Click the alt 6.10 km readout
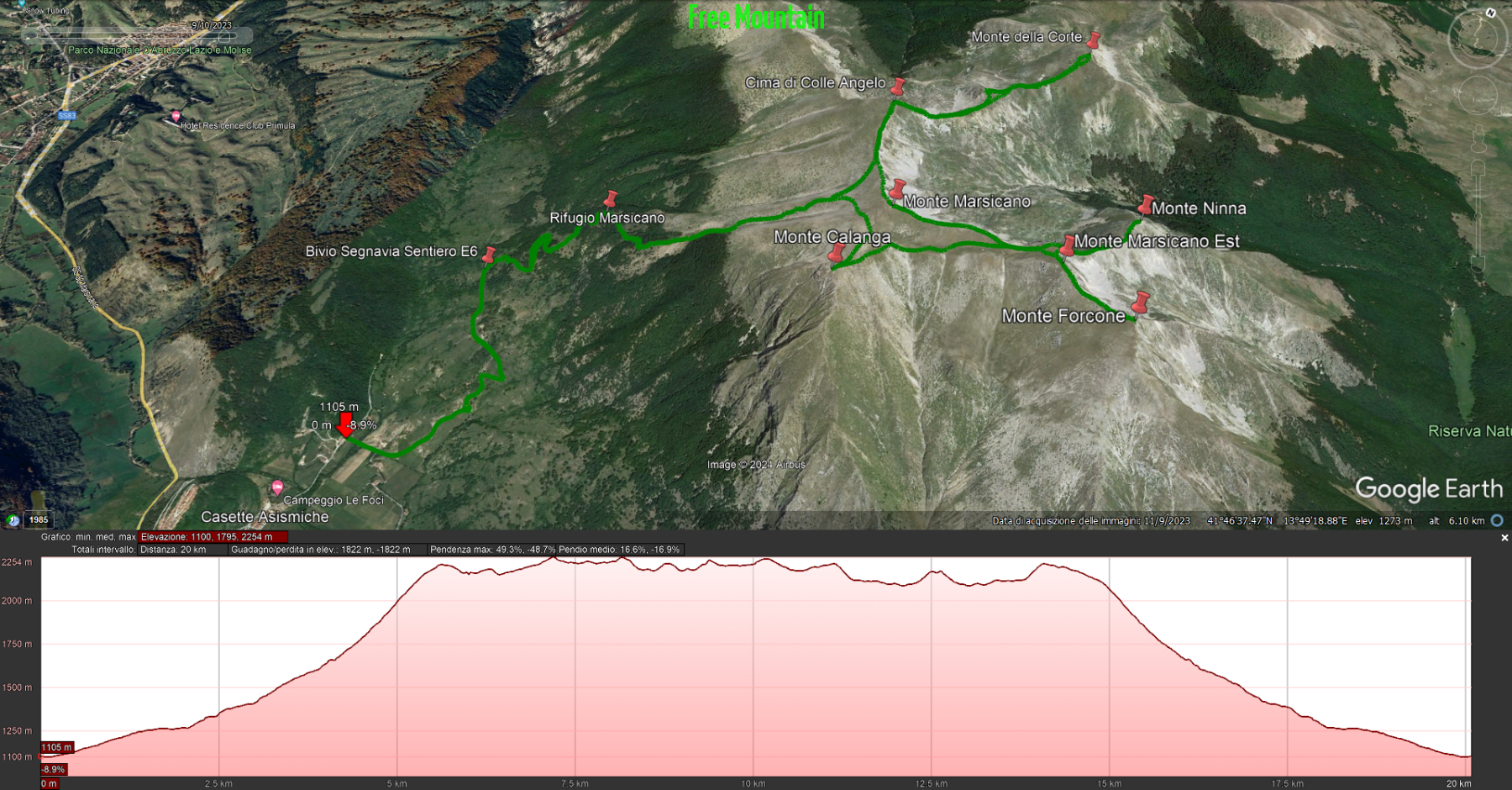Screen dimensions: 1512x790 tap(1457, 521)
